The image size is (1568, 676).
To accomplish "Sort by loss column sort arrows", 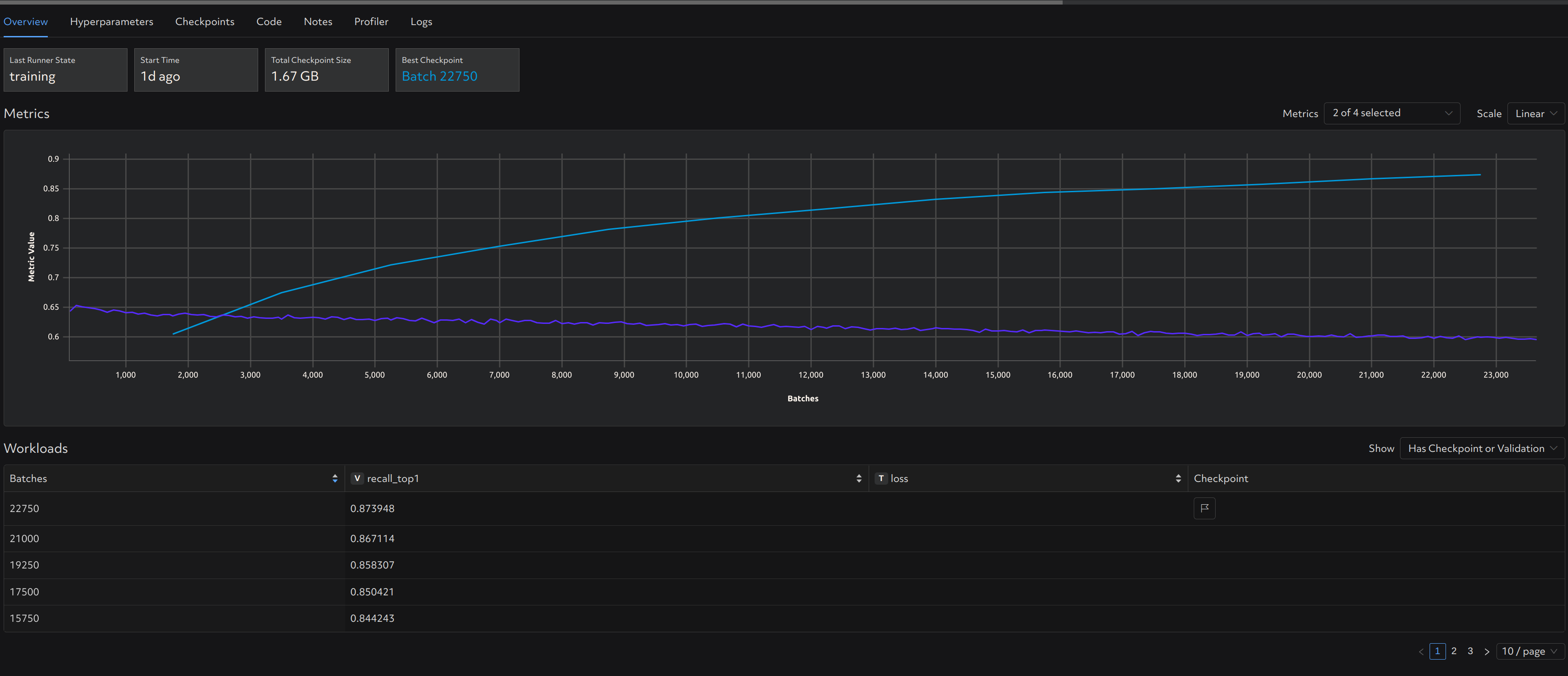I will coord(1178,479).
